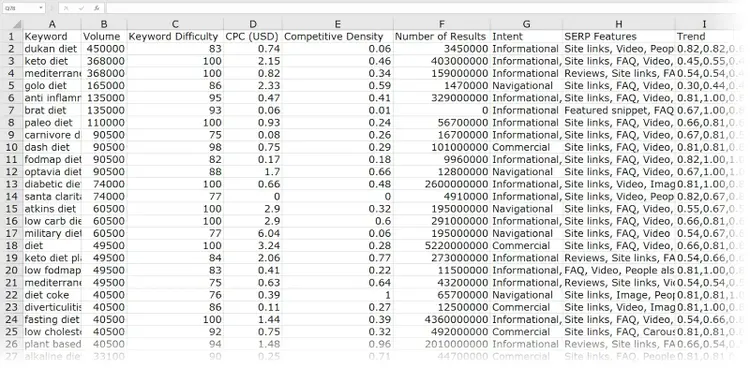The width and height of the screenshot is (750, 368).
Task: Select column H header
Action: [619, 24]
